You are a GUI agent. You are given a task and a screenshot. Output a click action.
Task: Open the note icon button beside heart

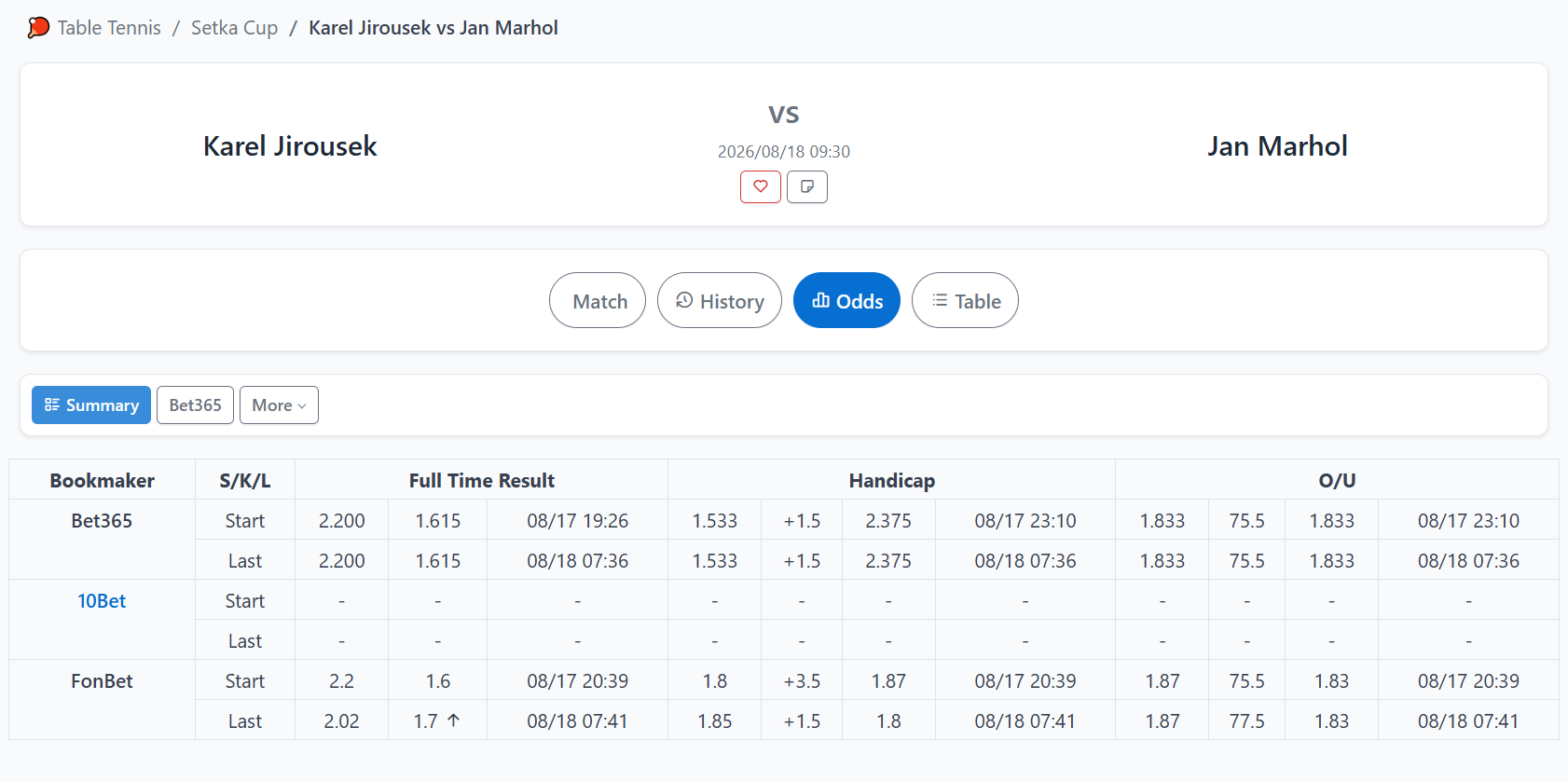pos(807,186)
